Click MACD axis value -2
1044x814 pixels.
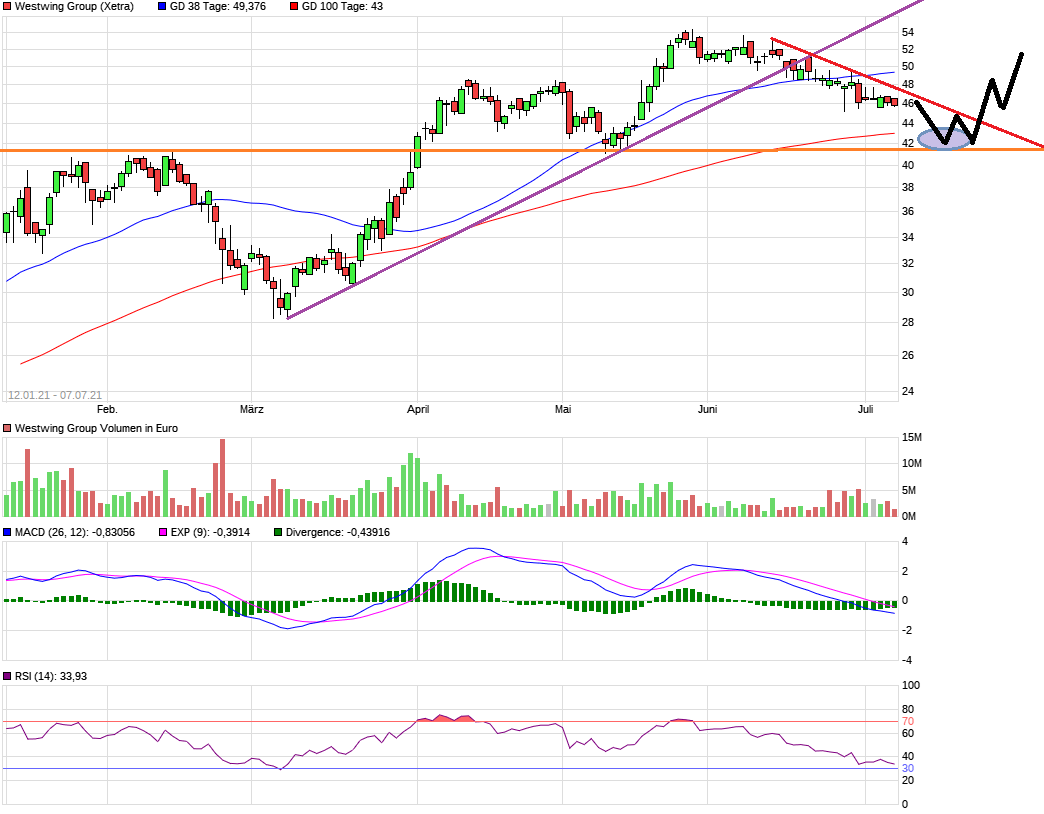click(x=906, y=630)
